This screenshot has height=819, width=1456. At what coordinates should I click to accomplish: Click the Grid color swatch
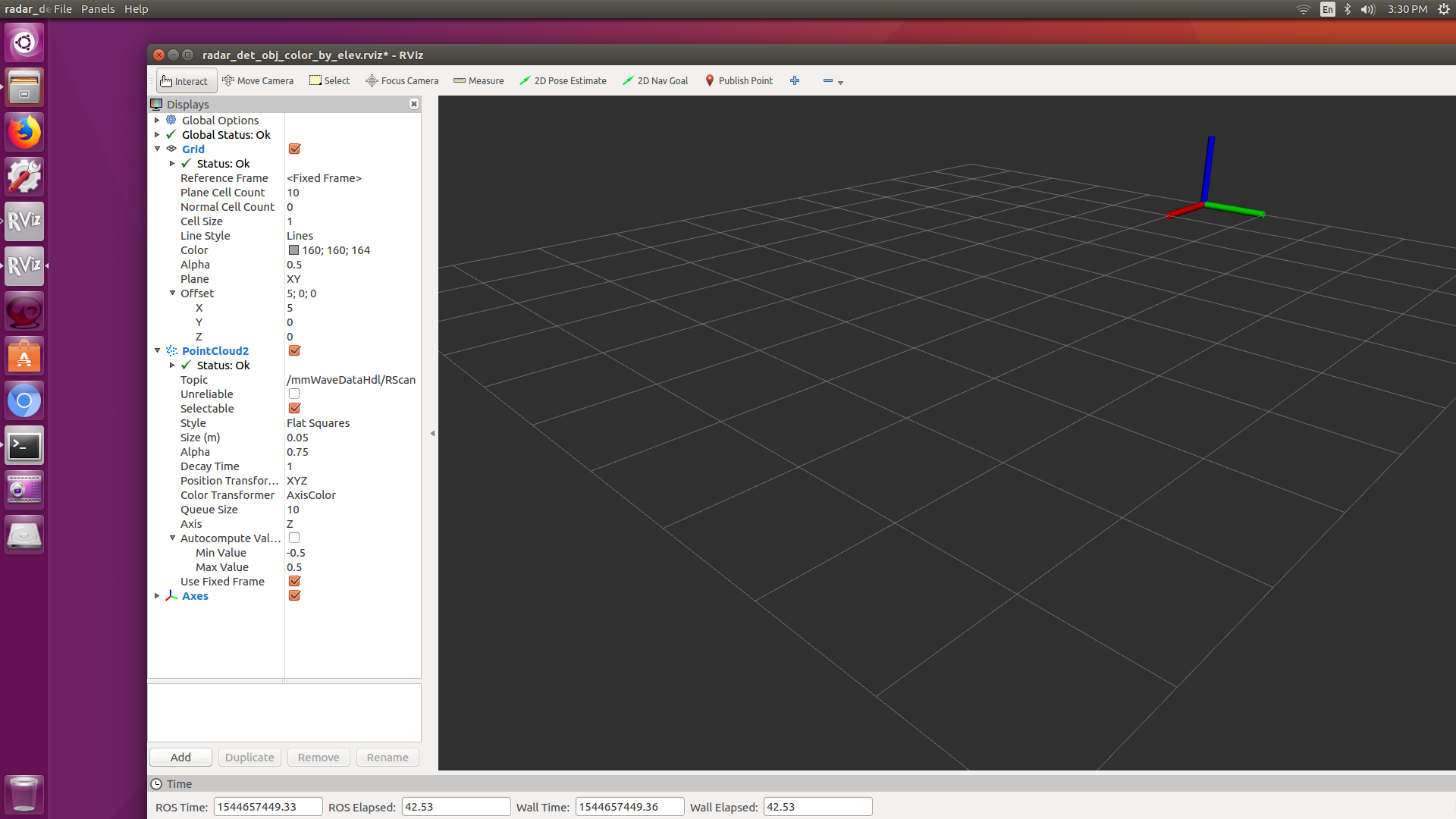[293, 250]
